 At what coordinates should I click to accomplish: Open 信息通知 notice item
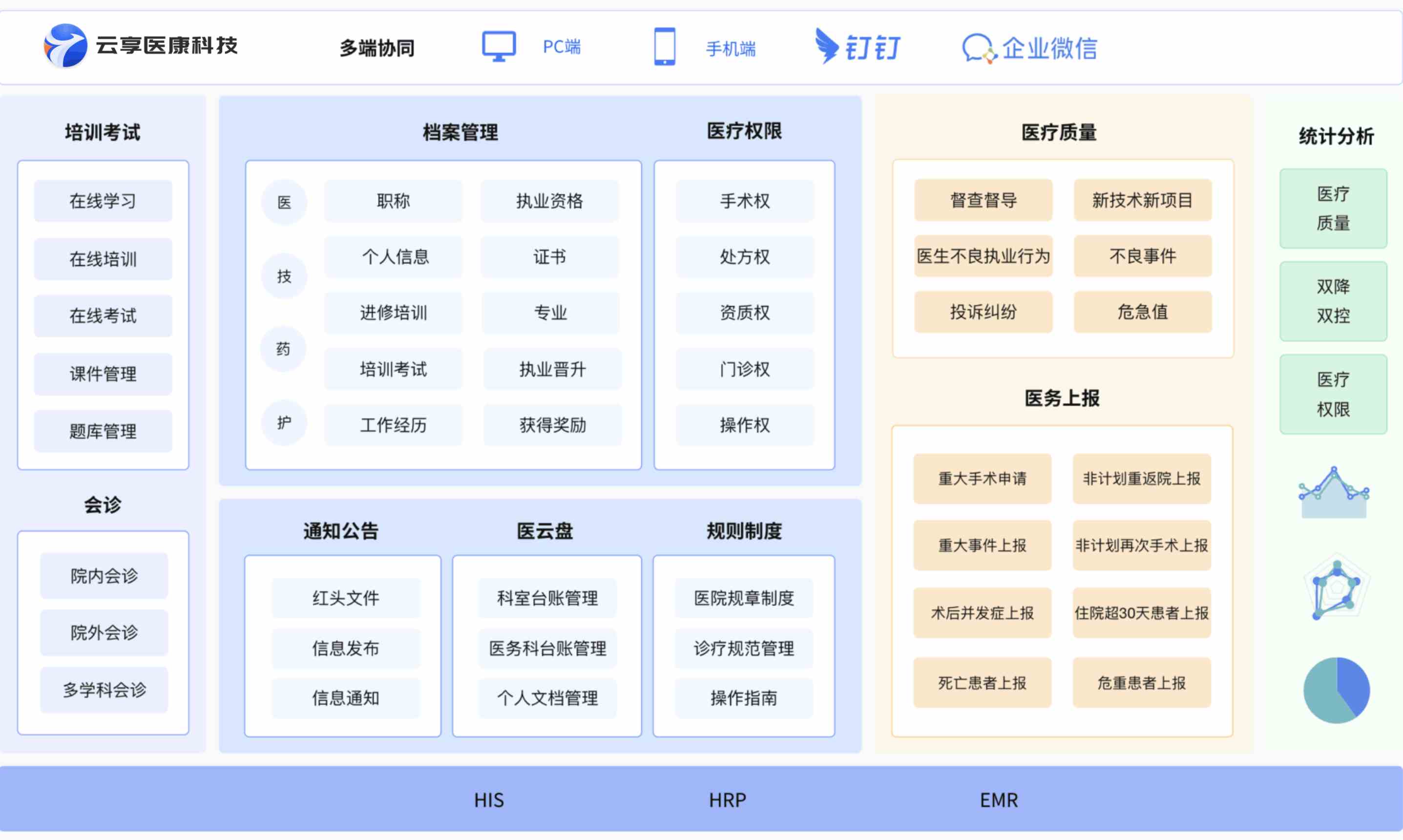pos(346,698)
